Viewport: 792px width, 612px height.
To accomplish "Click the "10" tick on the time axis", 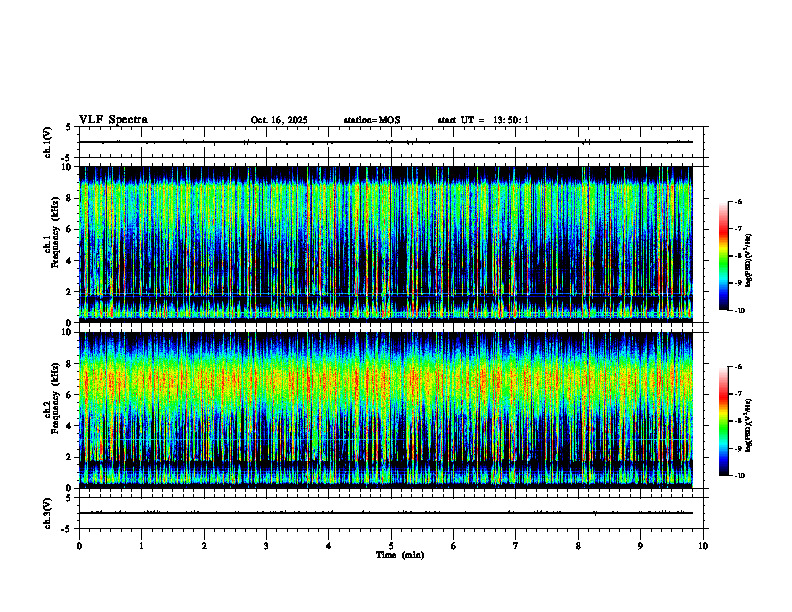I will click(x=703, y=546).
